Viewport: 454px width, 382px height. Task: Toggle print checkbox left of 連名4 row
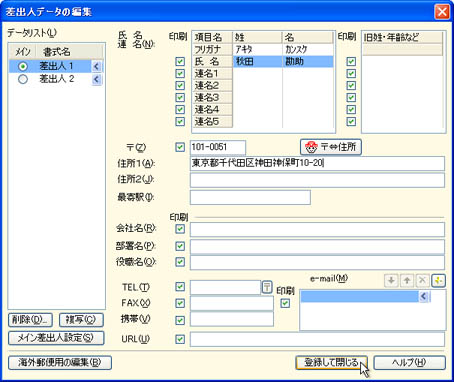click(180, 109)
